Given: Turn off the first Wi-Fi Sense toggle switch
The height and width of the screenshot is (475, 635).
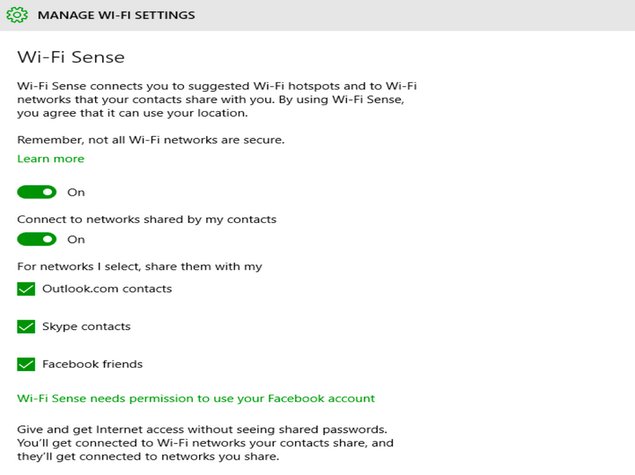Looking at the screenshot, I should click(x=36, y=192).
